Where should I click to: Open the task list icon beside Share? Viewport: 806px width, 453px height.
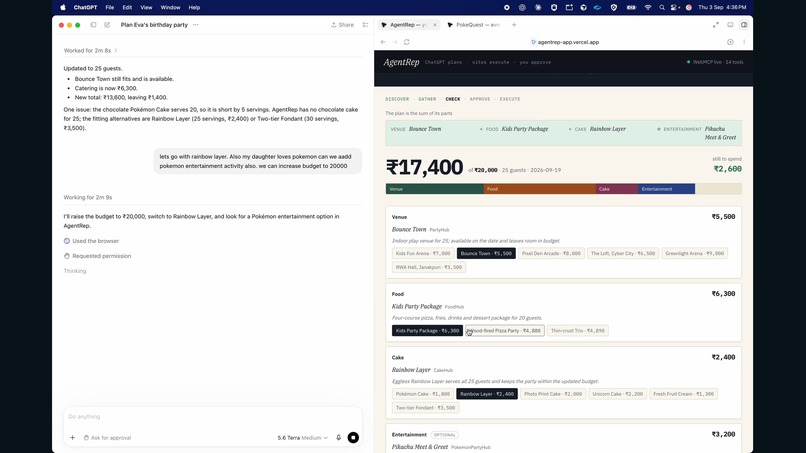coord(365,25)
